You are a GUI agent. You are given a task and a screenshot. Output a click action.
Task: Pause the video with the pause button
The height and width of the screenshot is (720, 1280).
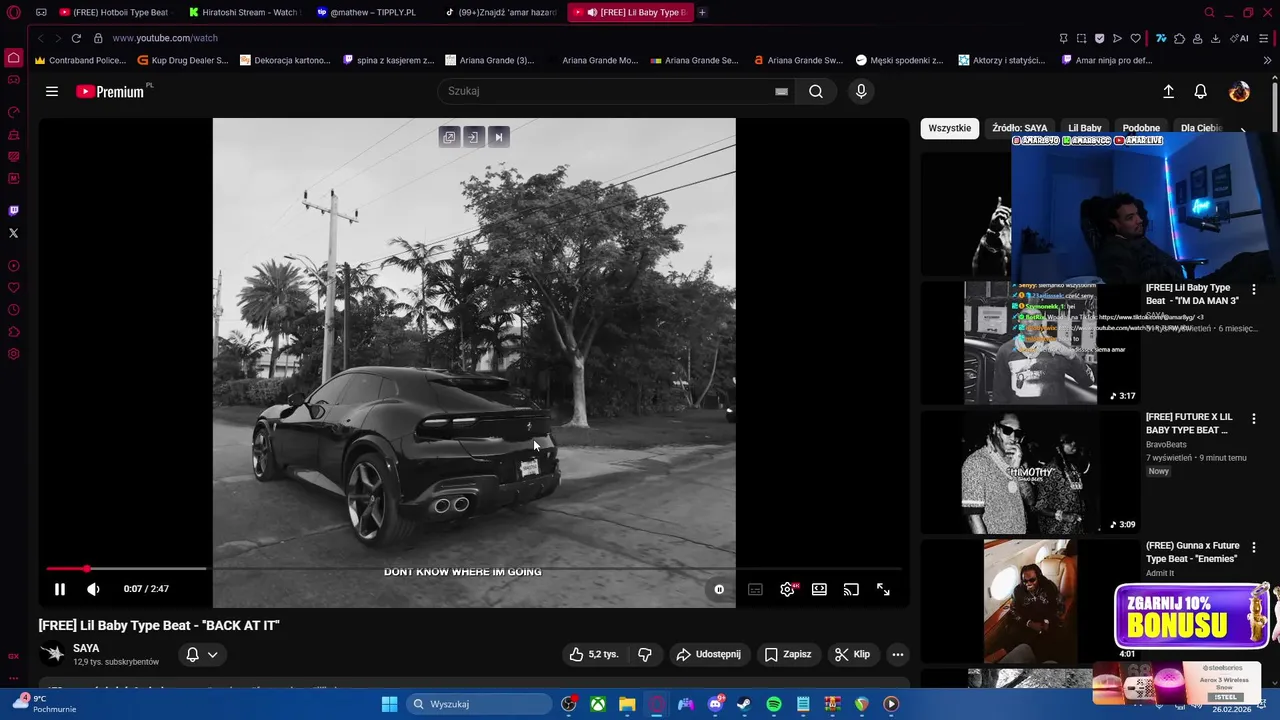(60, 590)
